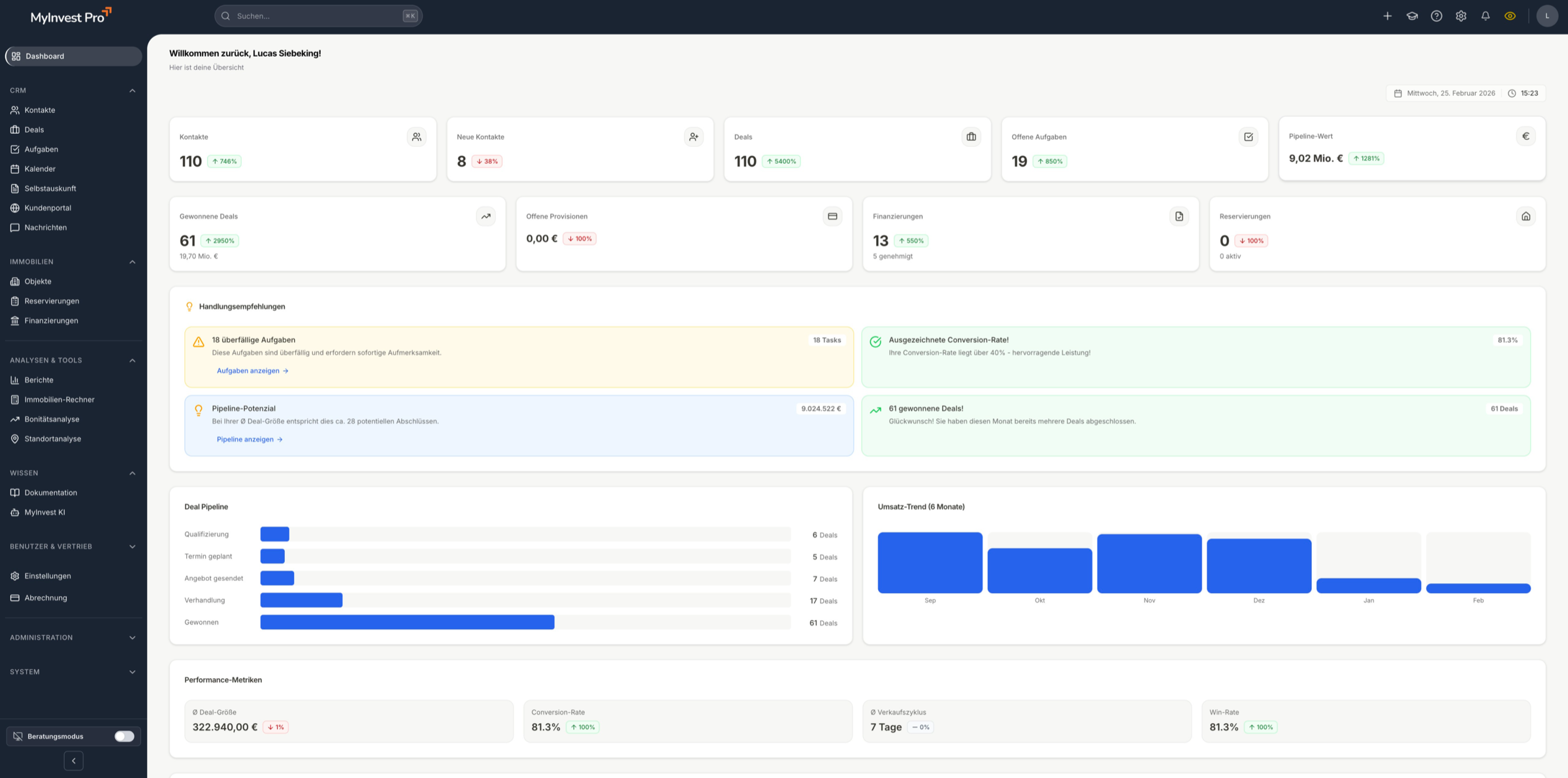The height and width of the screenshot is (778, 1568).
Task: Expand the Administration sidebar section
Action: coord(132,638)
